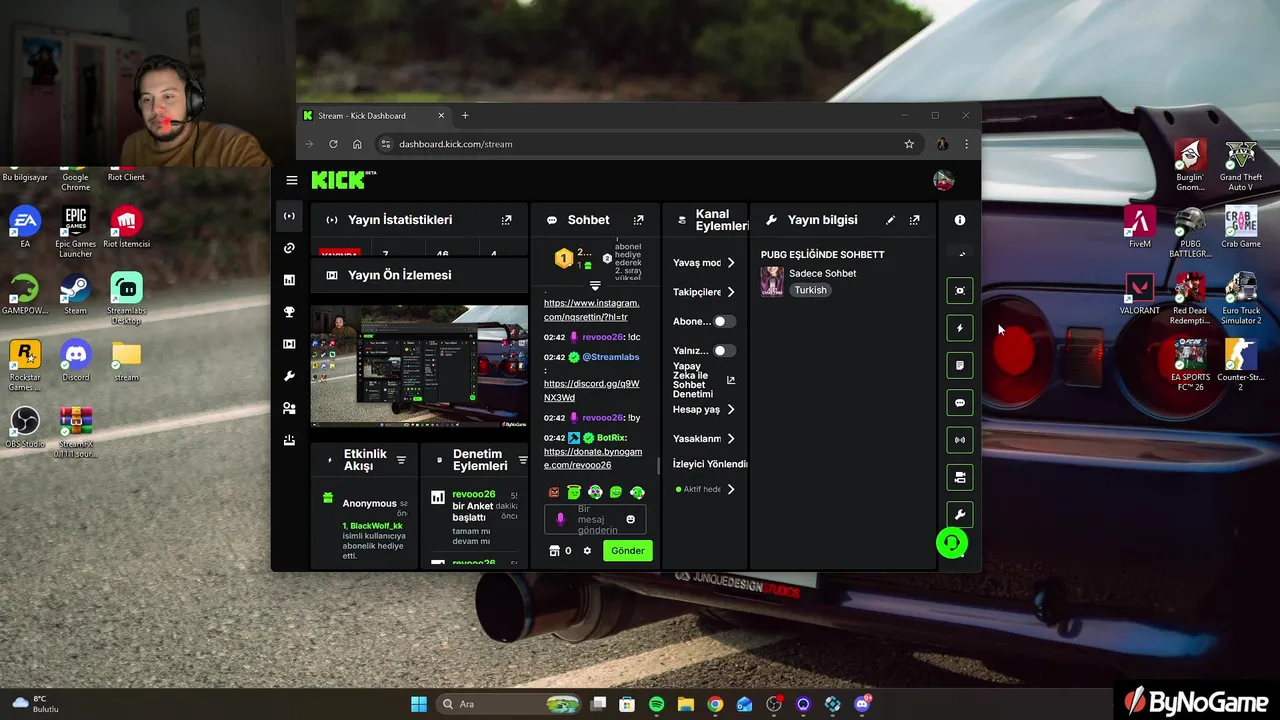1280x720 pixels.
Task: Open Spotify from the taskbar
Action: [x=656, y=704]
